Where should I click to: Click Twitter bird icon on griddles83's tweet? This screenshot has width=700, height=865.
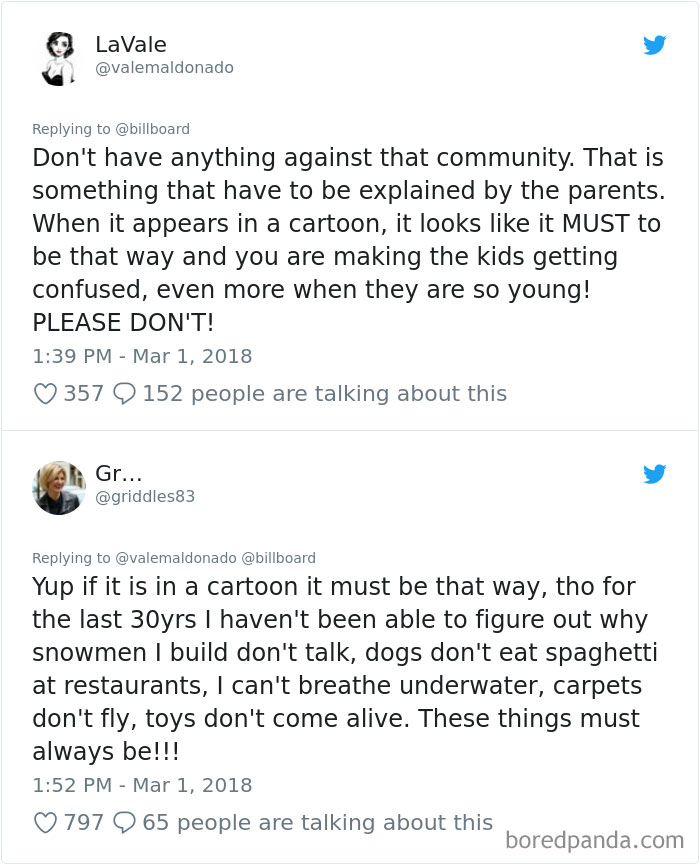click(x=654, y=474)
